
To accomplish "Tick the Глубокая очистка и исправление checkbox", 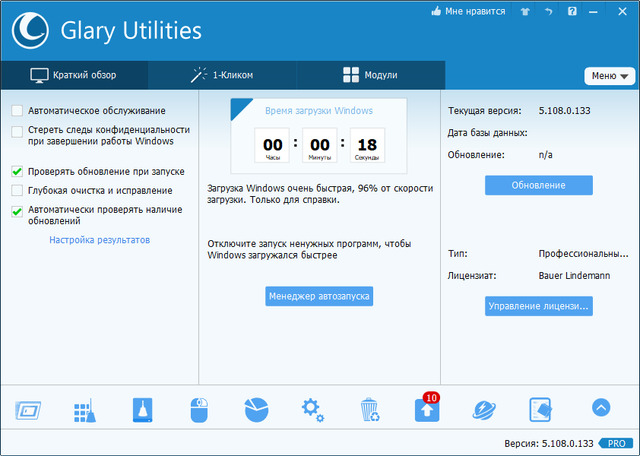I will pos(17,190).
